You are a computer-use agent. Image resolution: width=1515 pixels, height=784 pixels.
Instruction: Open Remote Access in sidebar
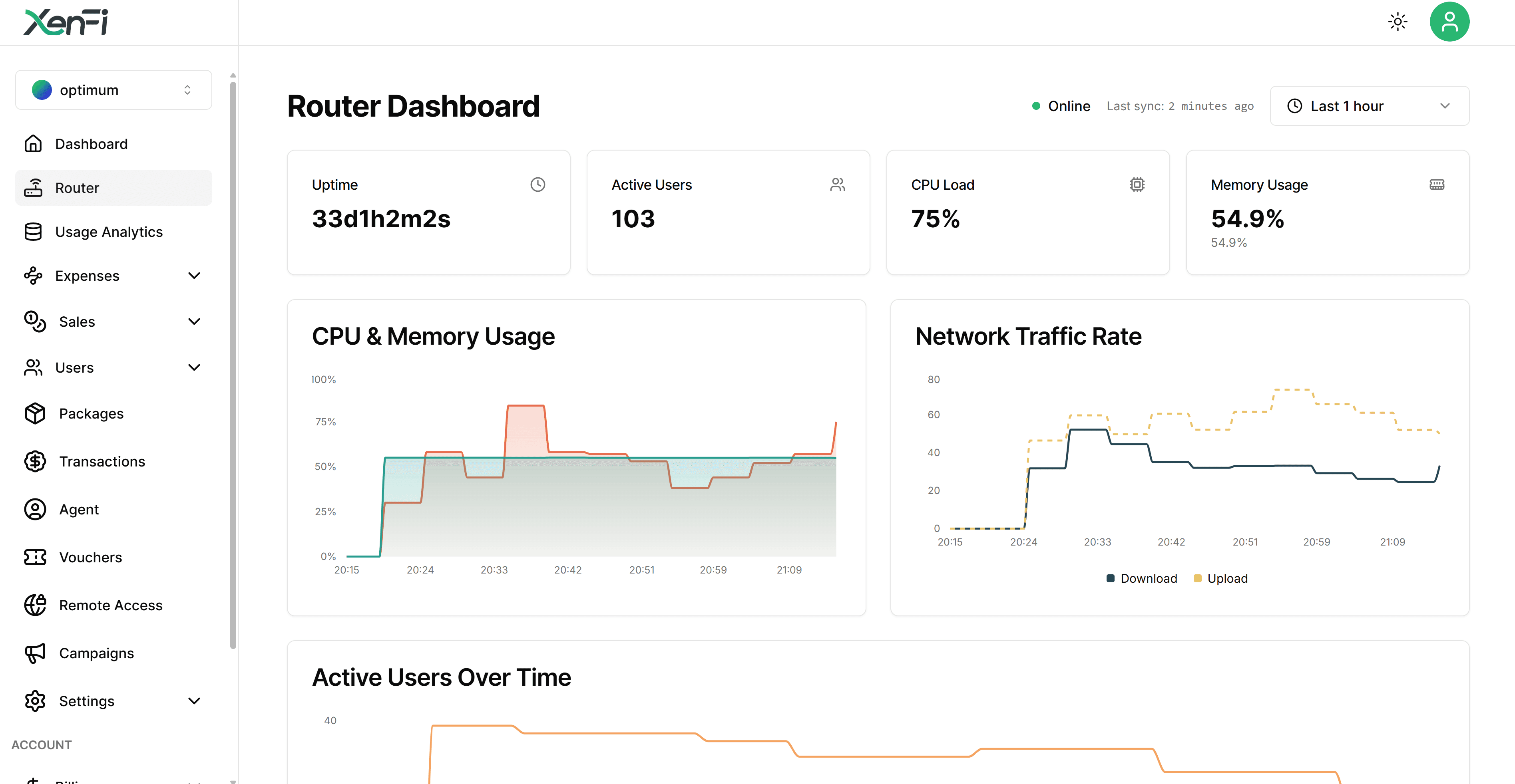tap(113, 605)
